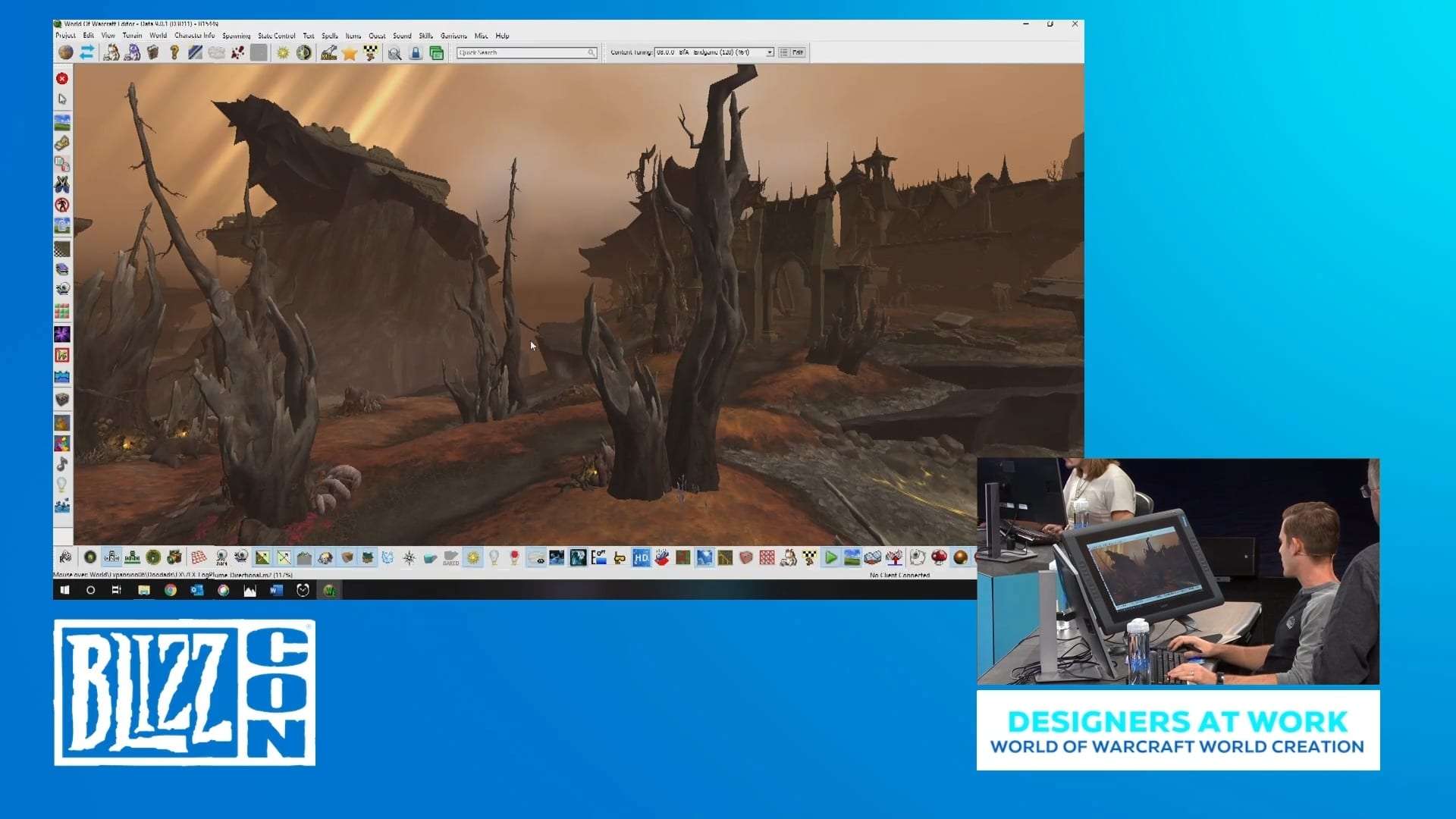Open Chrome from the Windows taskbar
Screen dimensions: 1456x819
(x=171, y=590)
